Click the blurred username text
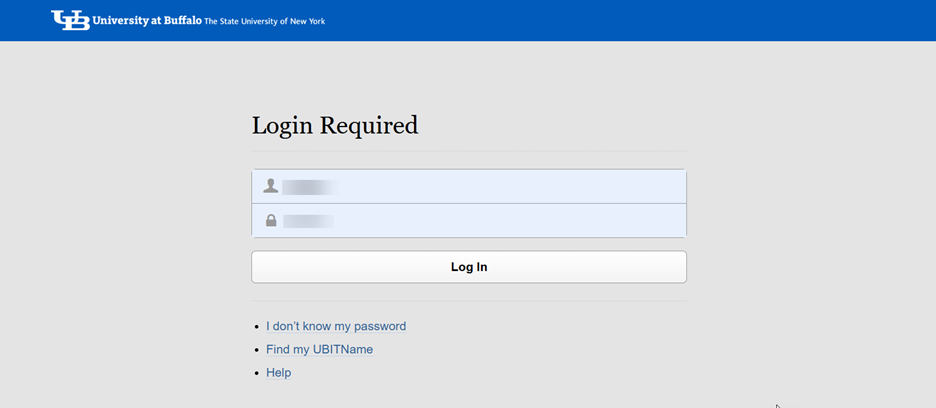 pos(309,186)
